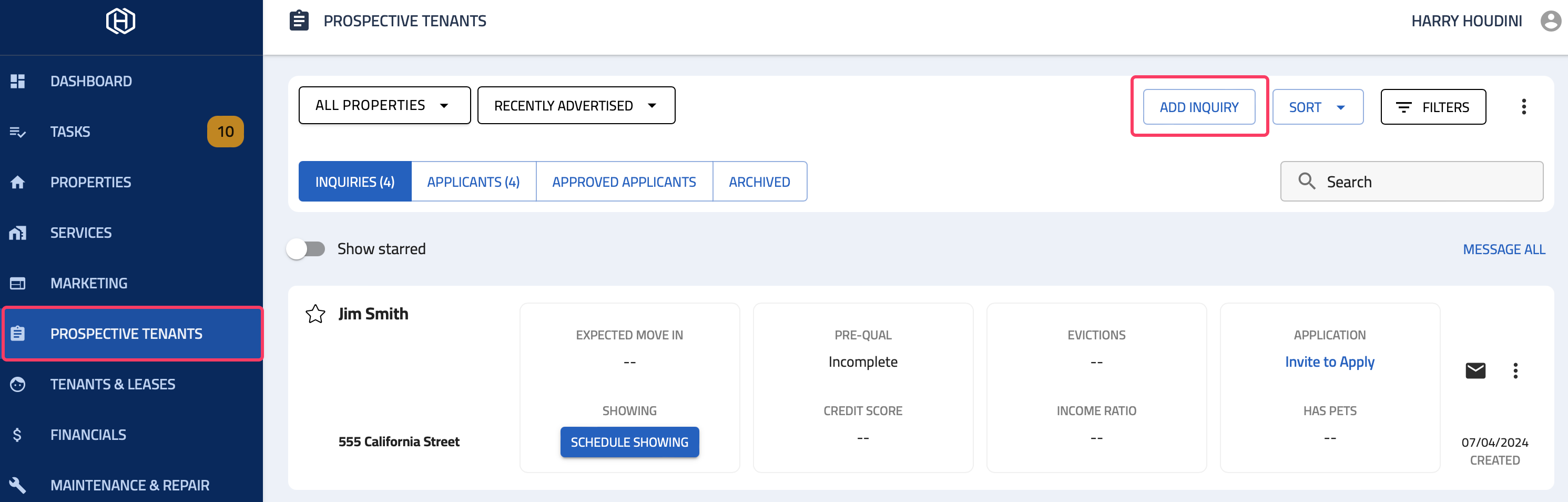1568x502 pixels.
Task: Click the Prospective Tenants clipboard sidebar icon
Action: click(x=18, y=334)
